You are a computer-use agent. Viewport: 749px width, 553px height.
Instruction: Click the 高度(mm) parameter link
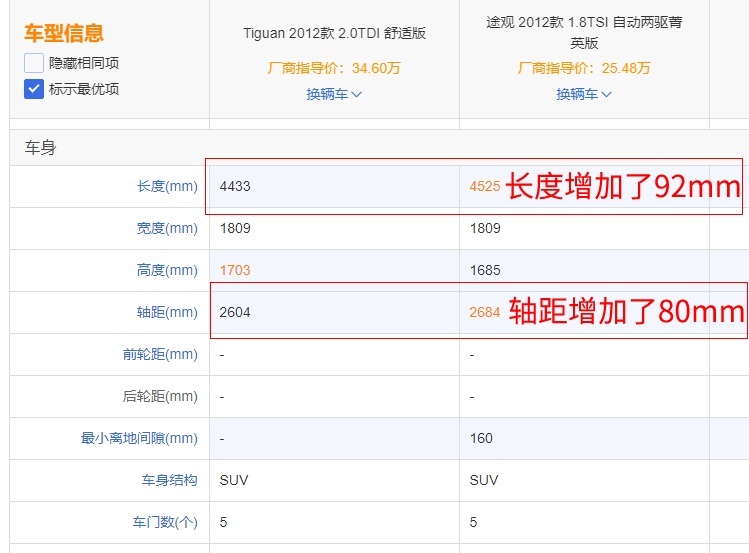coord(167,270)
